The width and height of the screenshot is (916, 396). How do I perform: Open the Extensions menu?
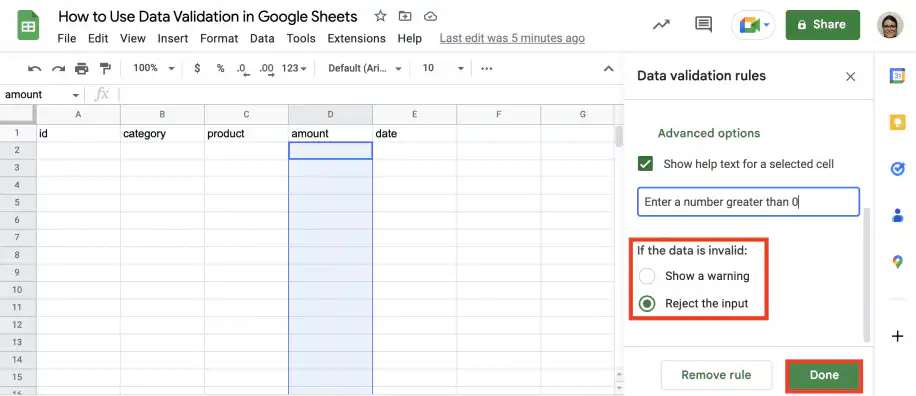(356, 39)
